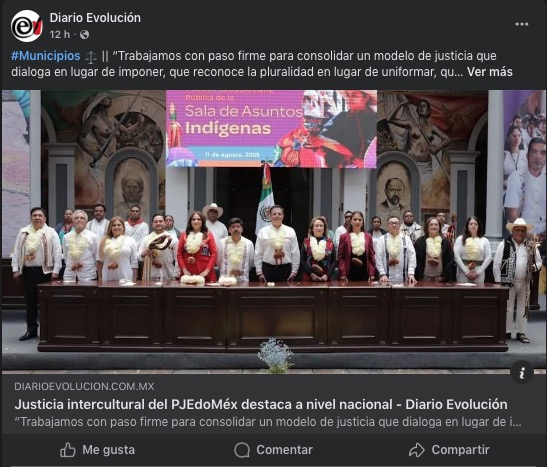
Task: Open the Sala de Asuntos Indígenas photo
Action: [x=274, y=232]
